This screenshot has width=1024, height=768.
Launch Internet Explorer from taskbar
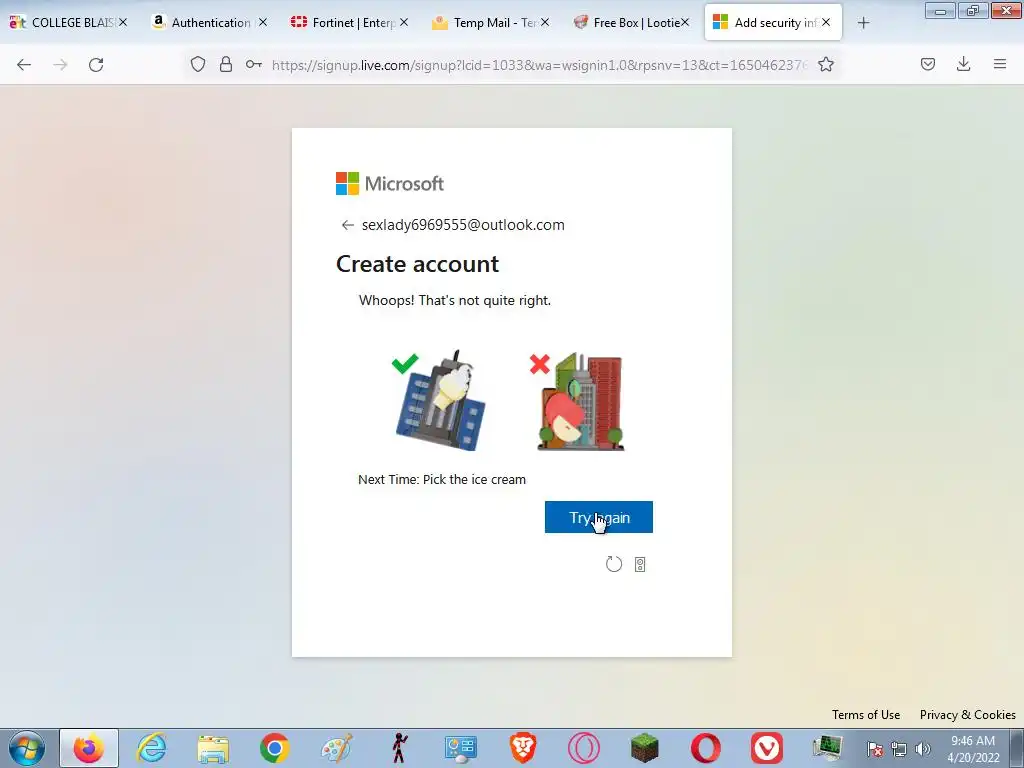(151, 748)
